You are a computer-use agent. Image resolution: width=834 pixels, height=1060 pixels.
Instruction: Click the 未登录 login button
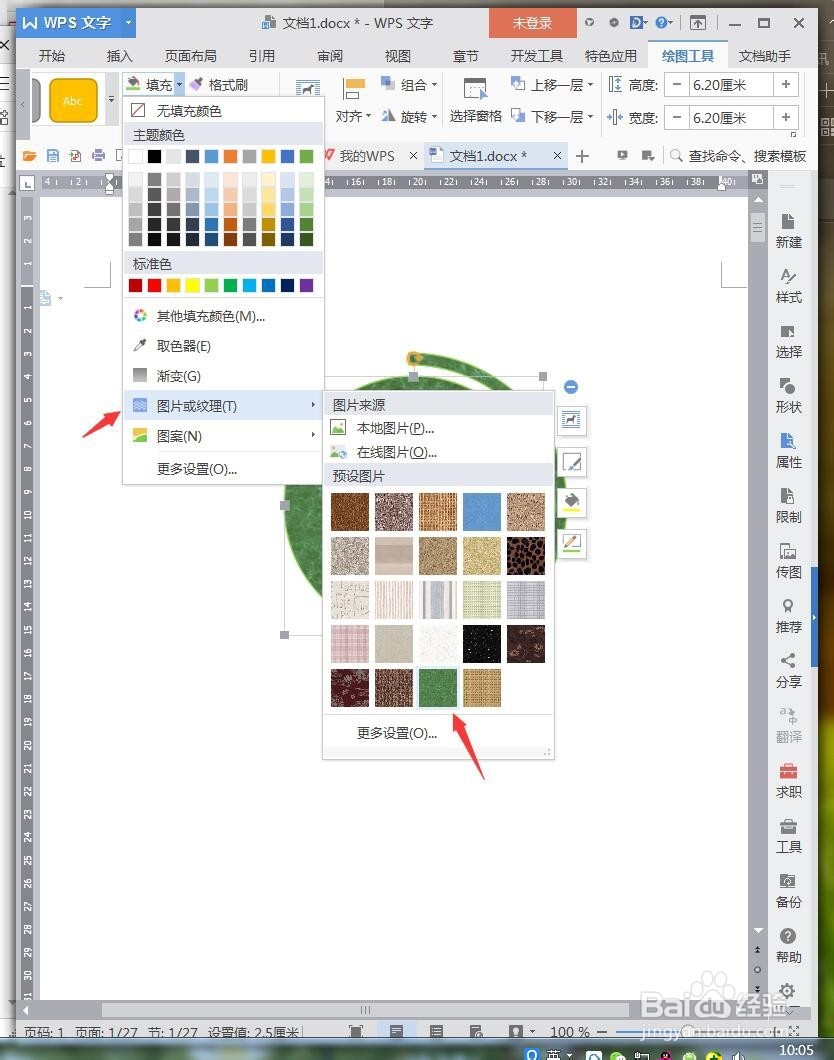tap(532, 22)
